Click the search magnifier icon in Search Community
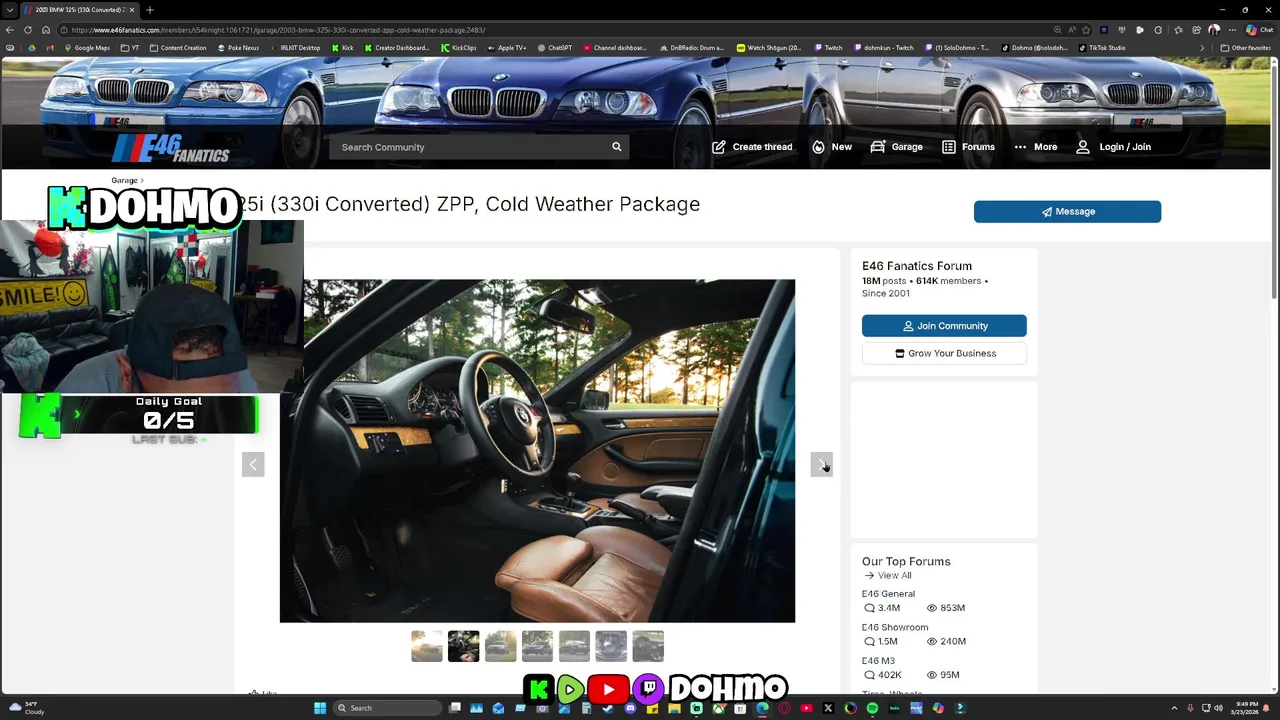The width and height of the screenshot is (1280, 720). [x=617, y=147]
